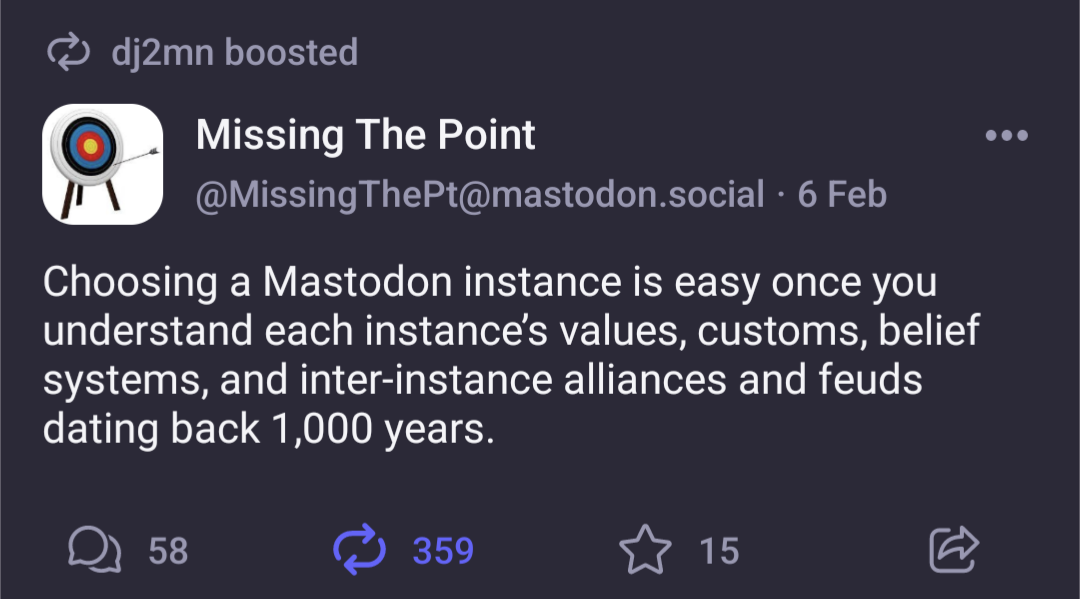1080x599 pixels.
Task: Open the post permalink via 6 Feb timestamp
Action: tap(842, 194)
